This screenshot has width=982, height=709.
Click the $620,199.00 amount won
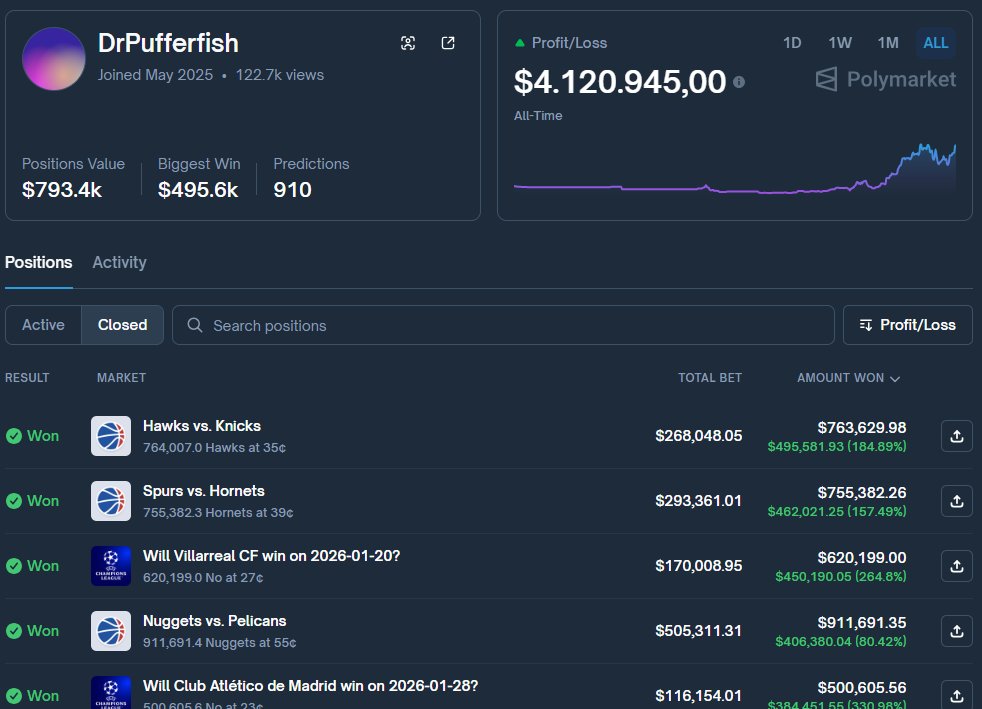[862, 558]
